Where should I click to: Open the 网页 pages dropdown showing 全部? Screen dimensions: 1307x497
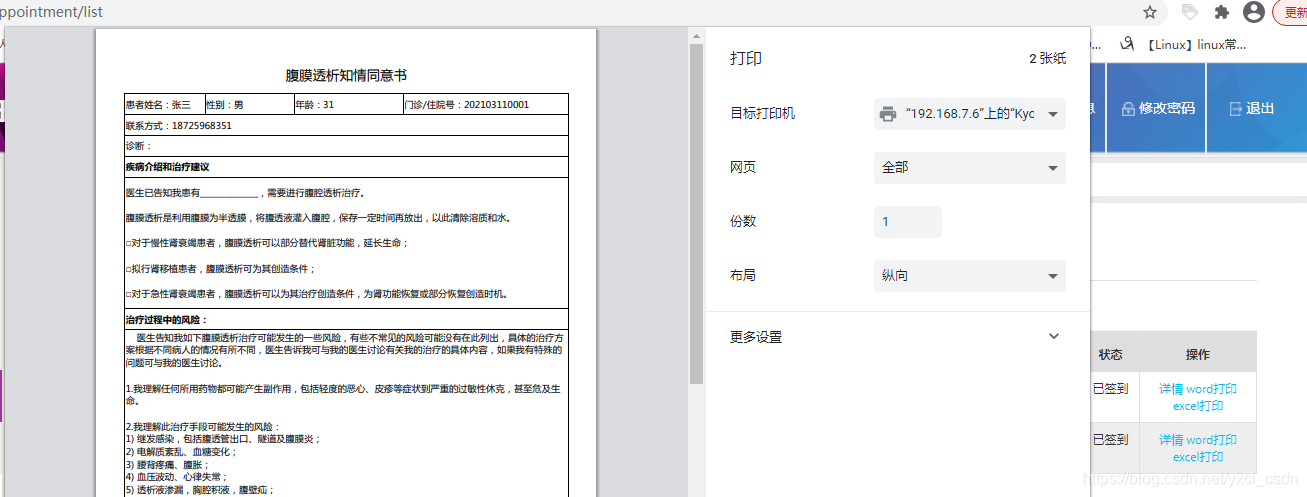click(x=970, y=168)
